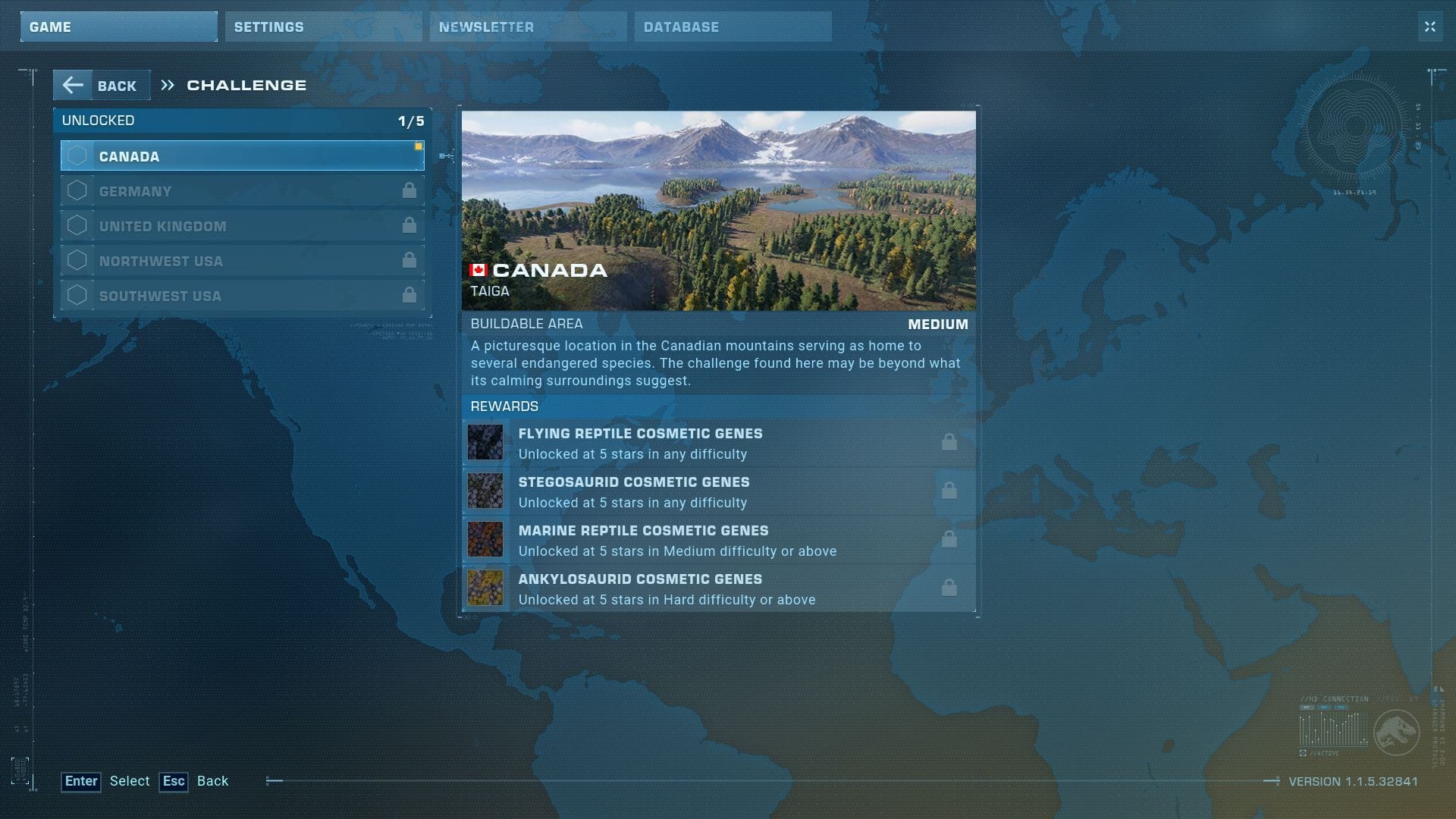Click the Flying Reptile Cosmetic Genes lock icon
This screenshot has width=1456, height=819.
(x=949, y=442)
